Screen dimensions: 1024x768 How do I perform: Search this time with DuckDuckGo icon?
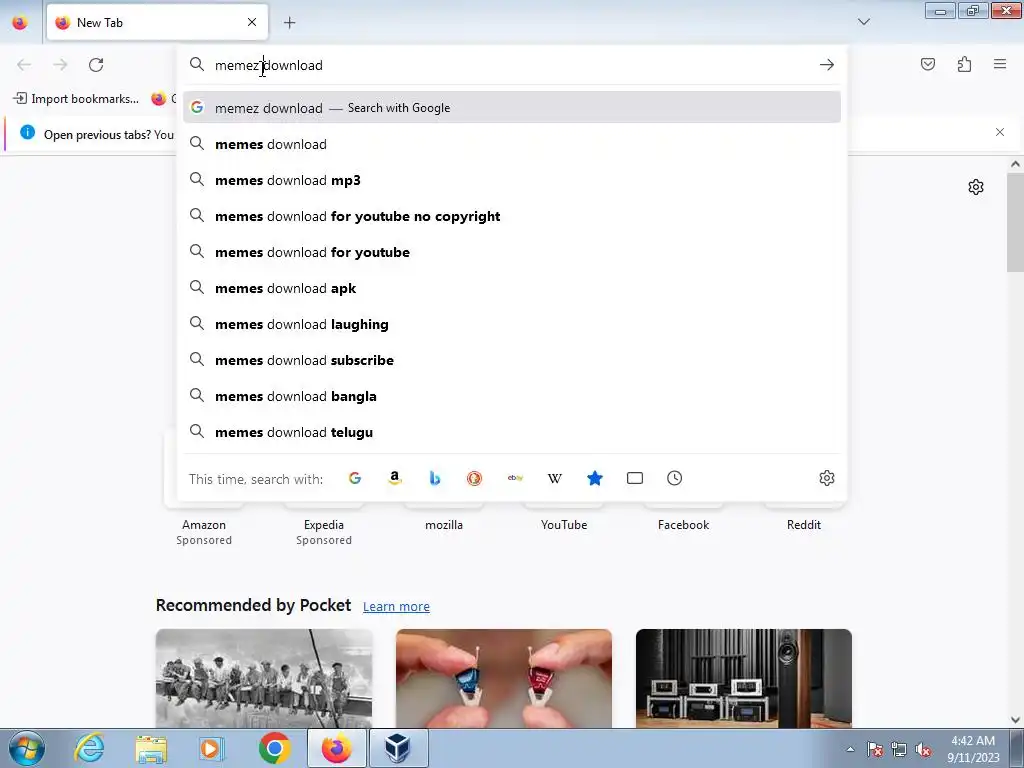475,478
